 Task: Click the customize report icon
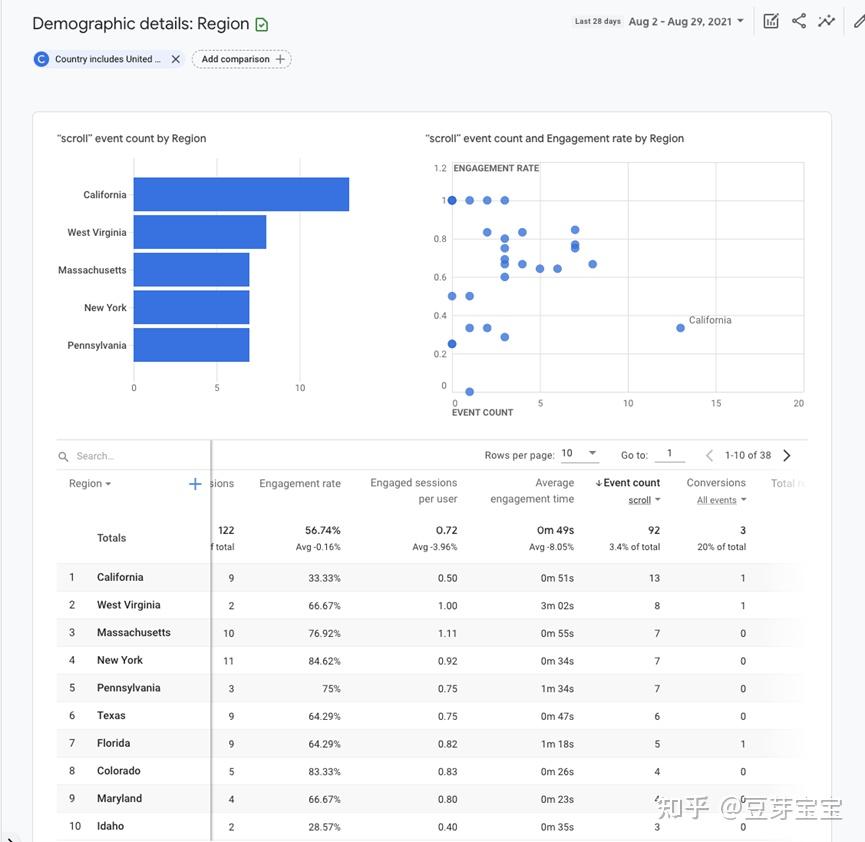click(x=770, y=20)
